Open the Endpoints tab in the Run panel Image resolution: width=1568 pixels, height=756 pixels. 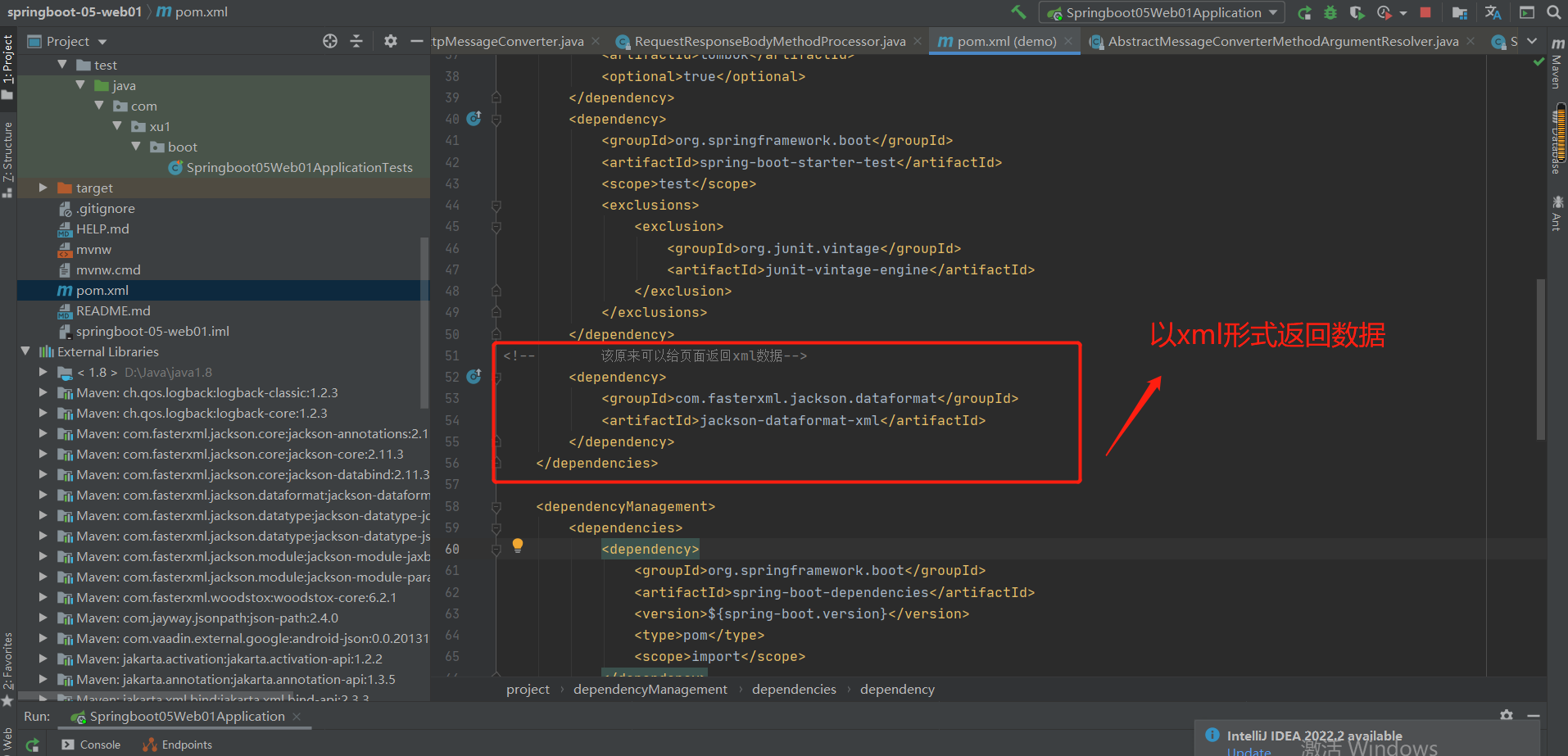[178, 745]
